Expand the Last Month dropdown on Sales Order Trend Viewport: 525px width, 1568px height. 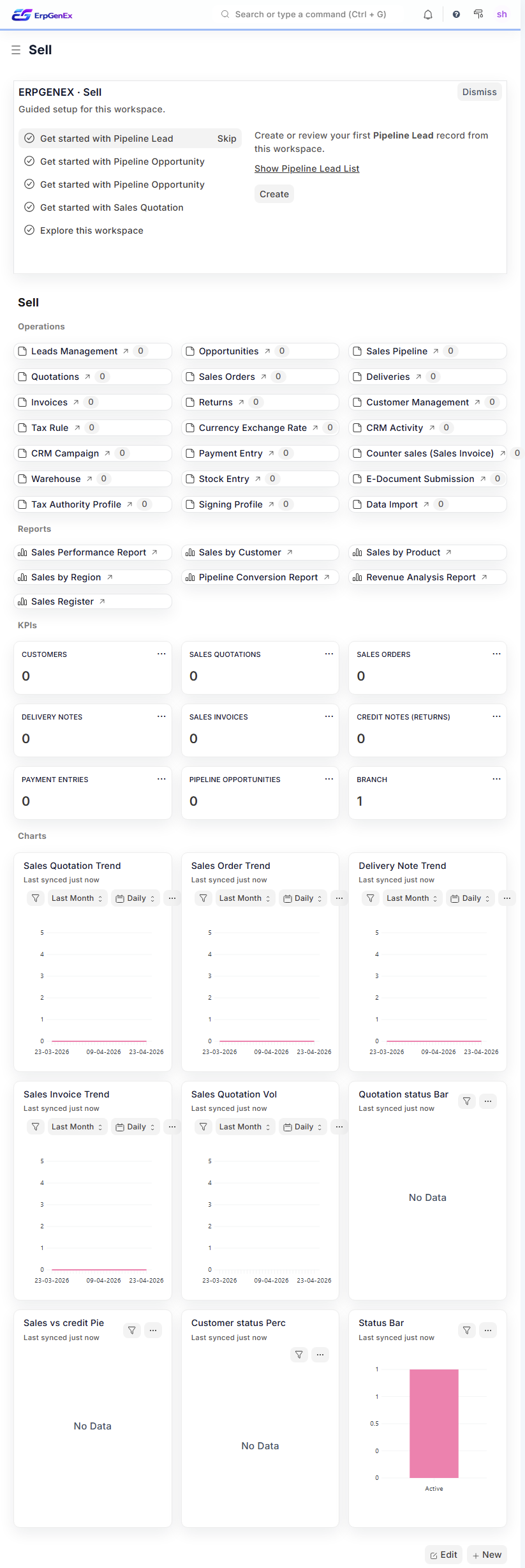pyautogui.click(x=244, y=898)
